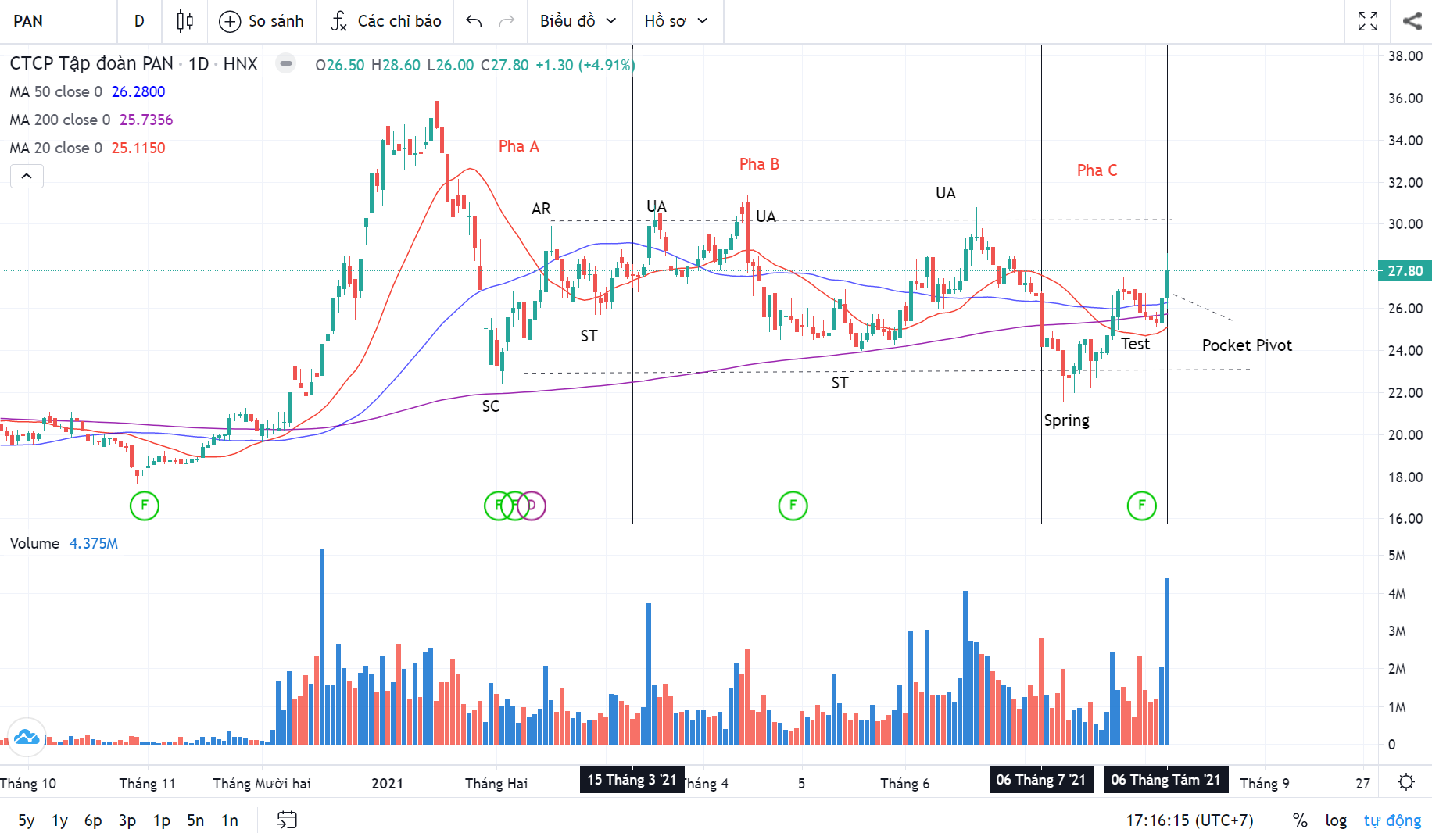
Task: Toggle auto scale (tự động)
Action: 1392,820
